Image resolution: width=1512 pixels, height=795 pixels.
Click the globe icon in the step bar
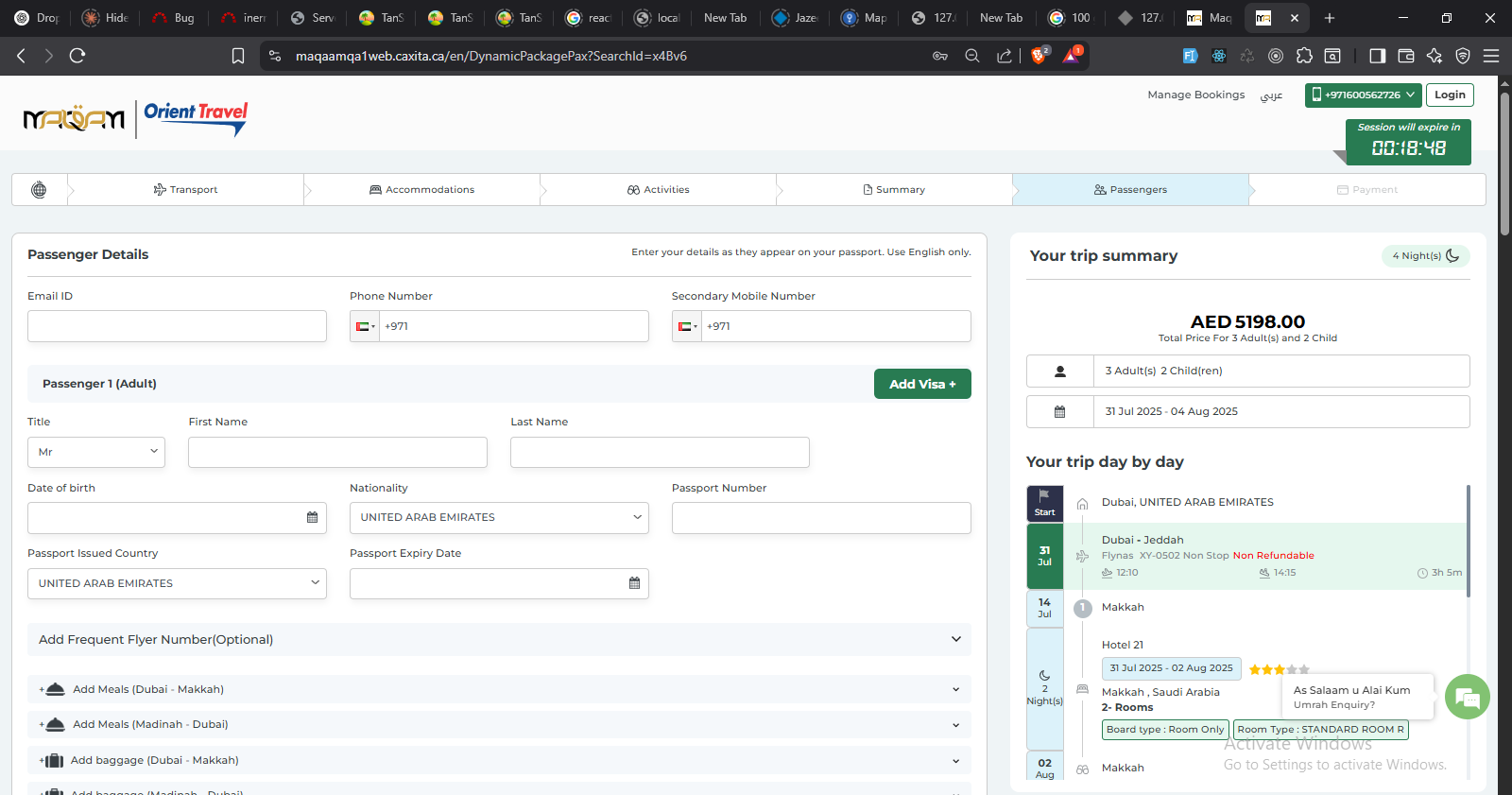point(39,190)
